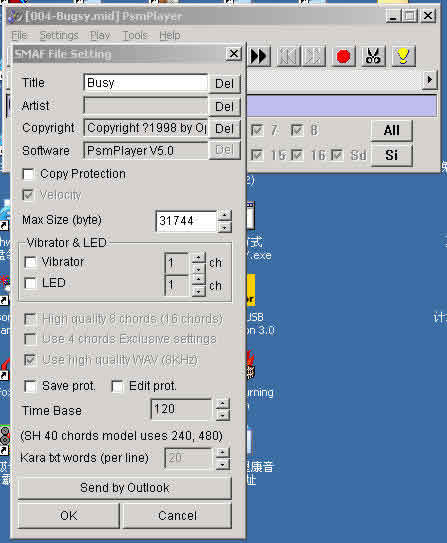447x543 pixels.
Task: Check the Save prot. option
Action: click(x=30, y=386)
